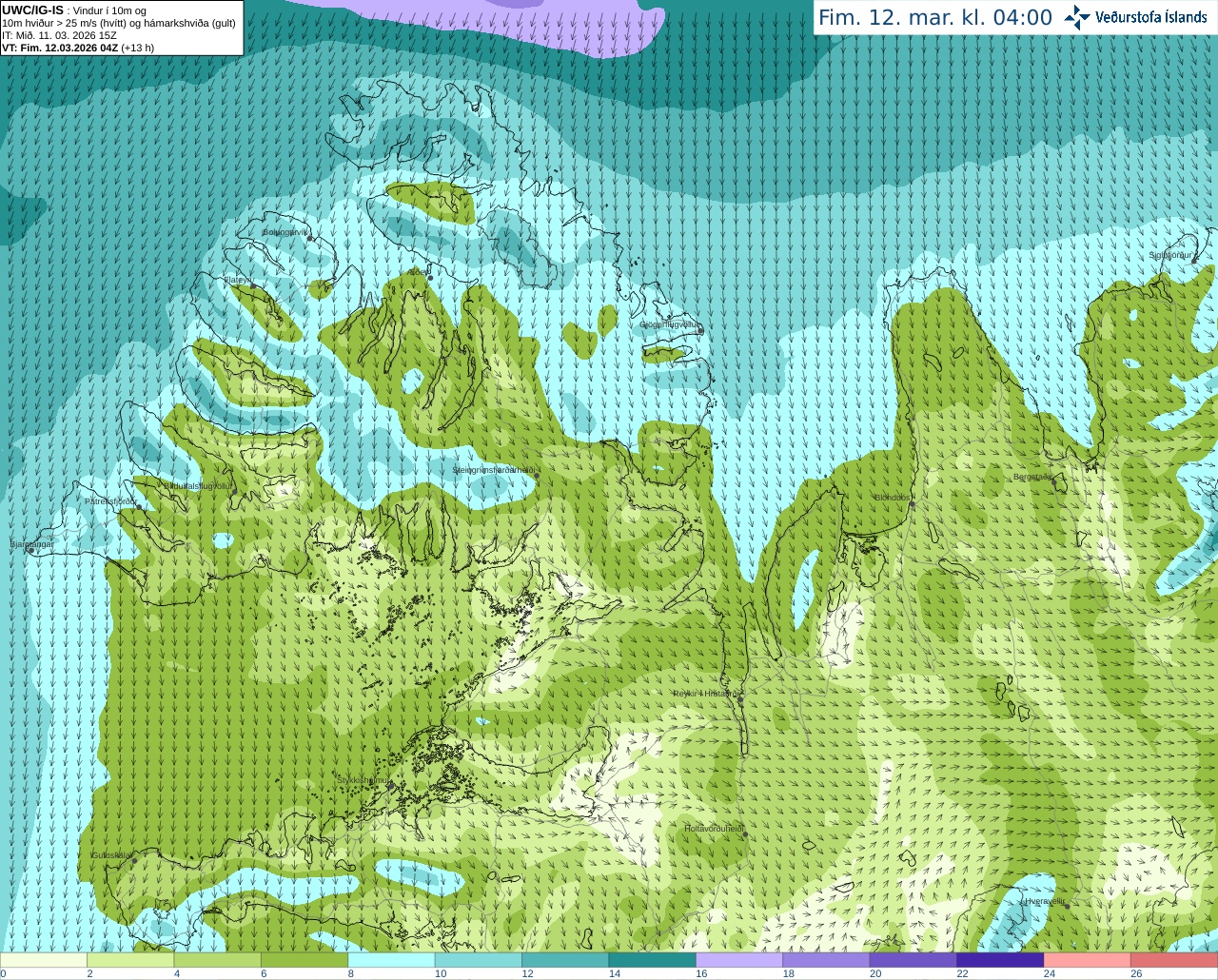Select the Holtavörðuheiði station label
The image size is (1218, 980).
coord(713,829)
